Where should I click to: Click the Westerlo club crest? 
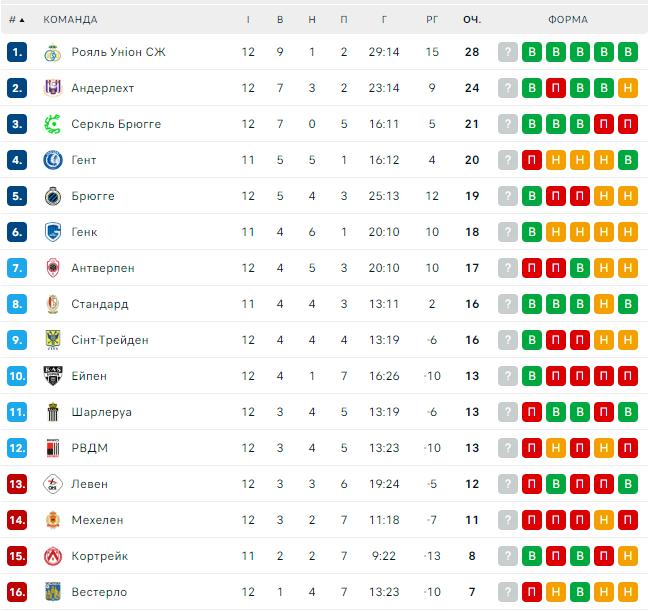click(53, 592)
